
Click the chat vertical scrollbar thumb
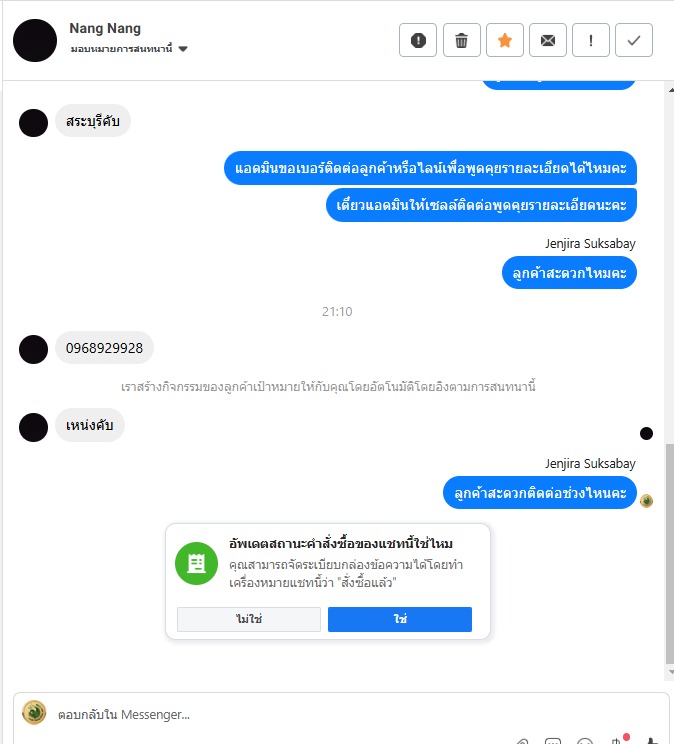point(669,554)
